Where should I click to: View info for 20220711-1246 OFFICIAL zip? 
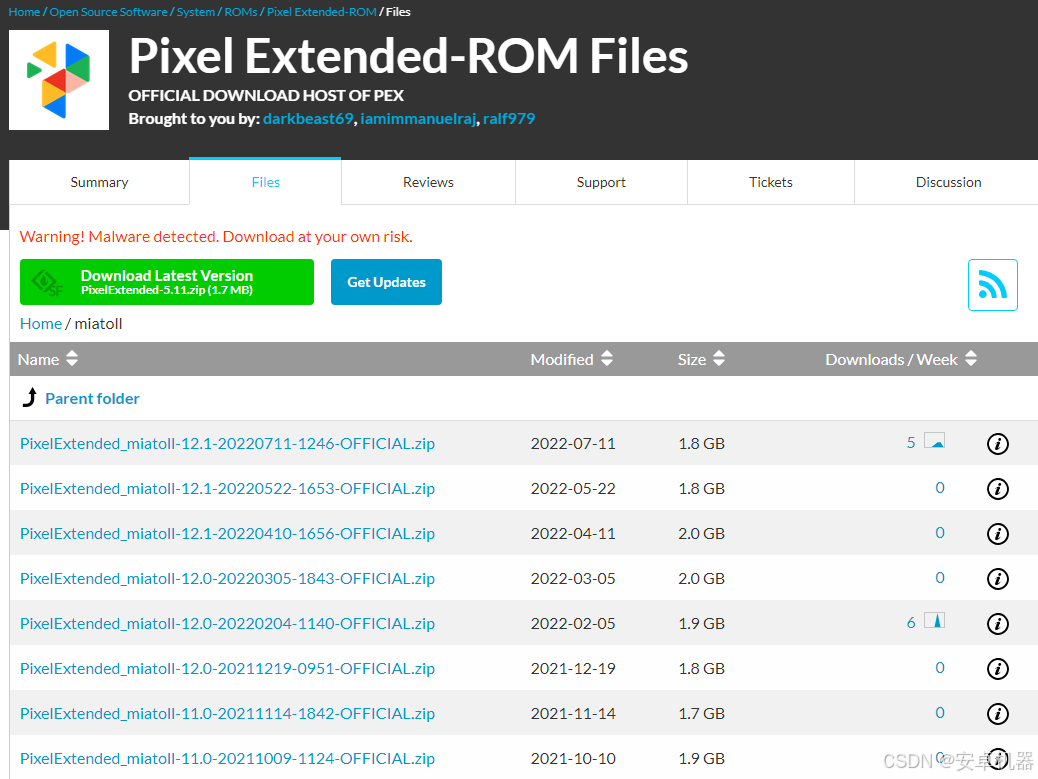998,443
